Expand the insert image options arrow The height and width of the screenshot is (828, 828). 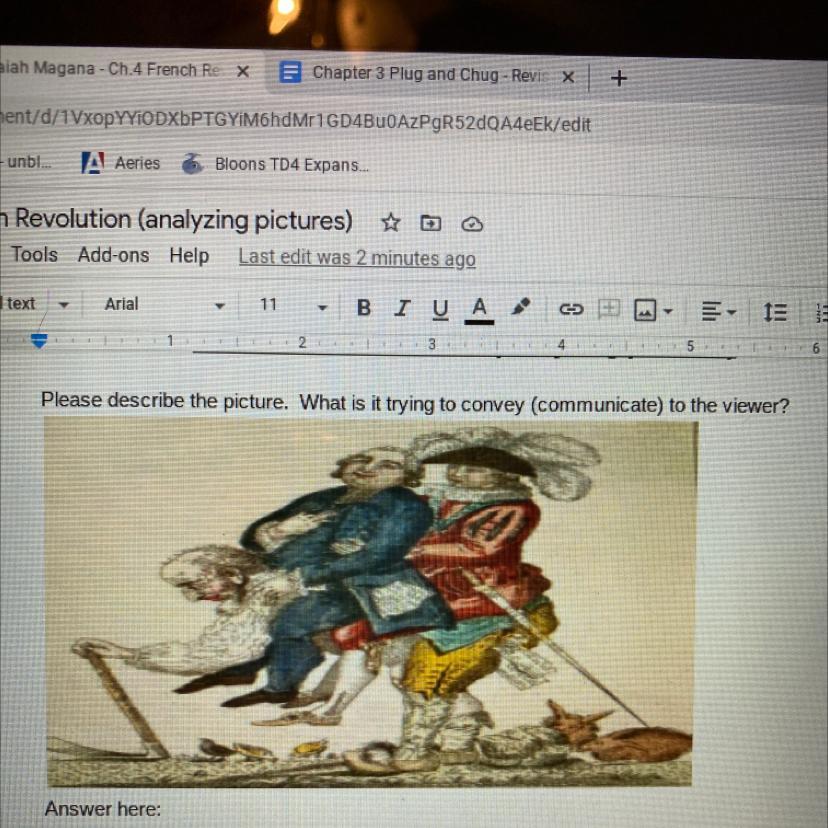coord(668,311)
